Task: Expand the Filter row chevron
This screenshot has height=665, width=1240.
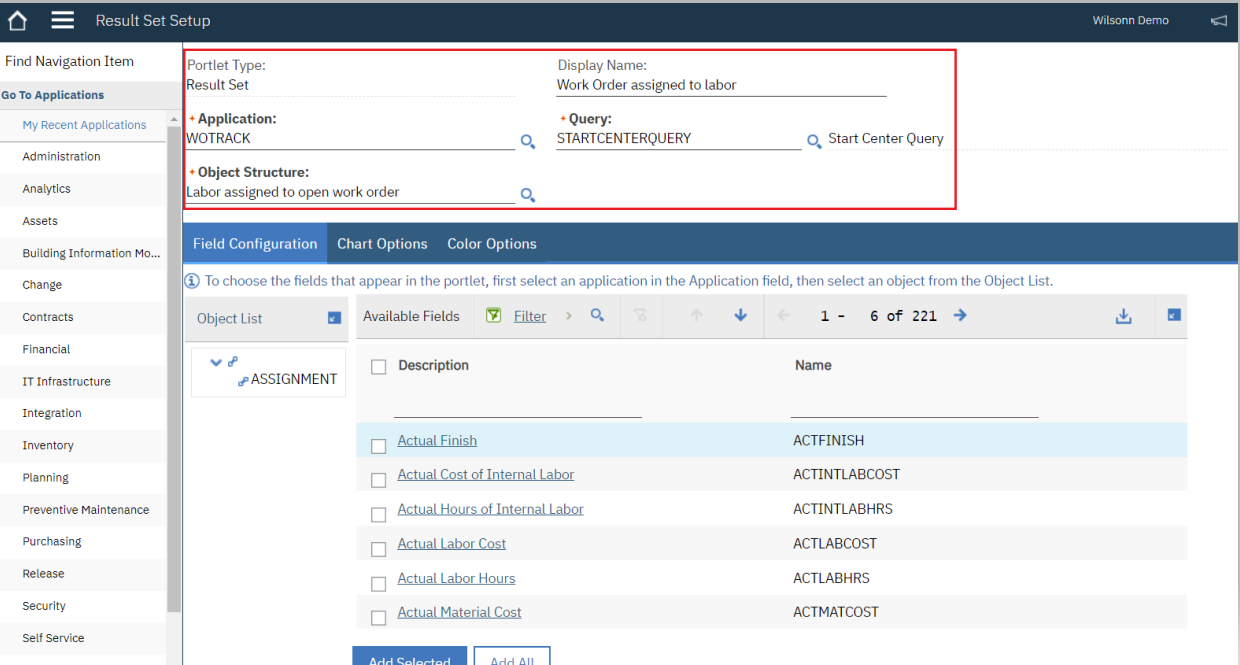Action: [x=566, y=315]
